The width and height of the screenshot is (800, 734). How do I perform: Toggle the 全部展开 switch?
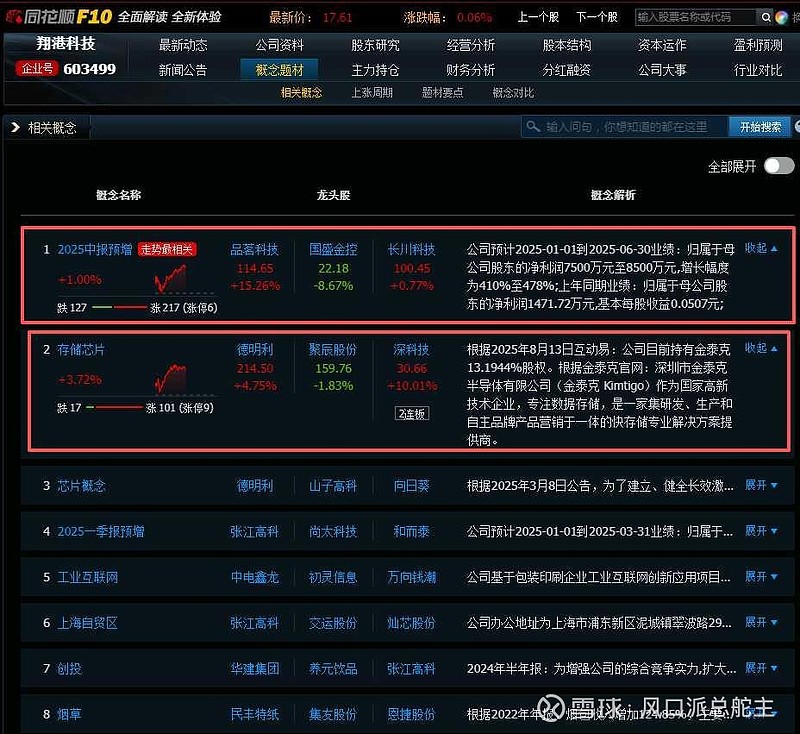coord(779,166)
